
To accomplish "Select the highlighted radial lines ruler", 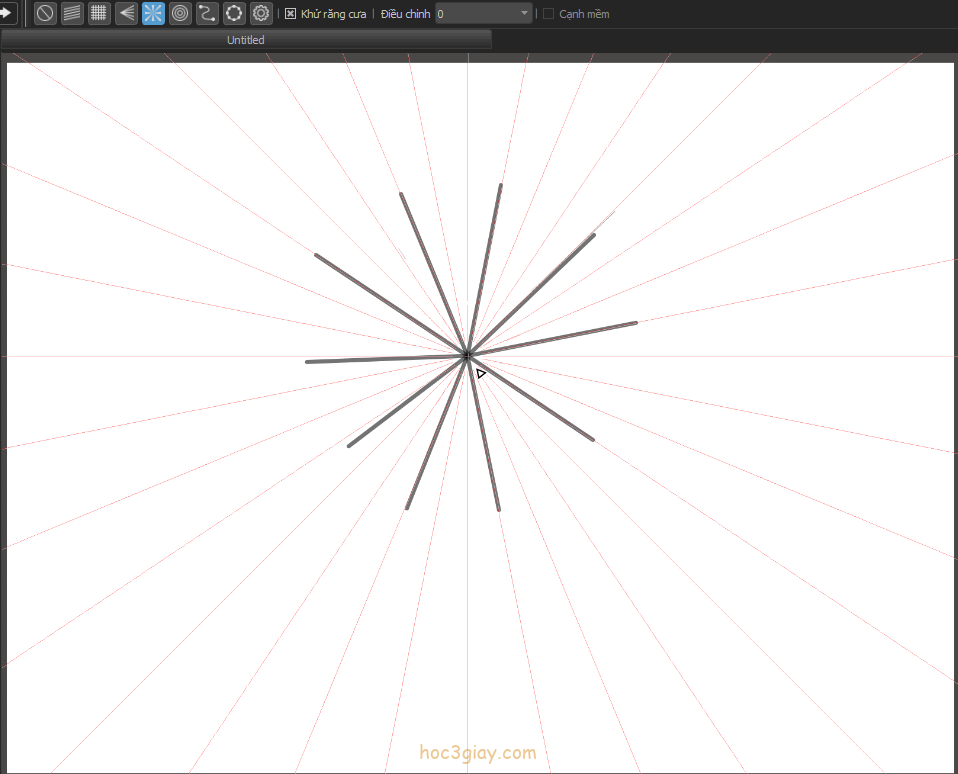I will (x=153, y=13).
